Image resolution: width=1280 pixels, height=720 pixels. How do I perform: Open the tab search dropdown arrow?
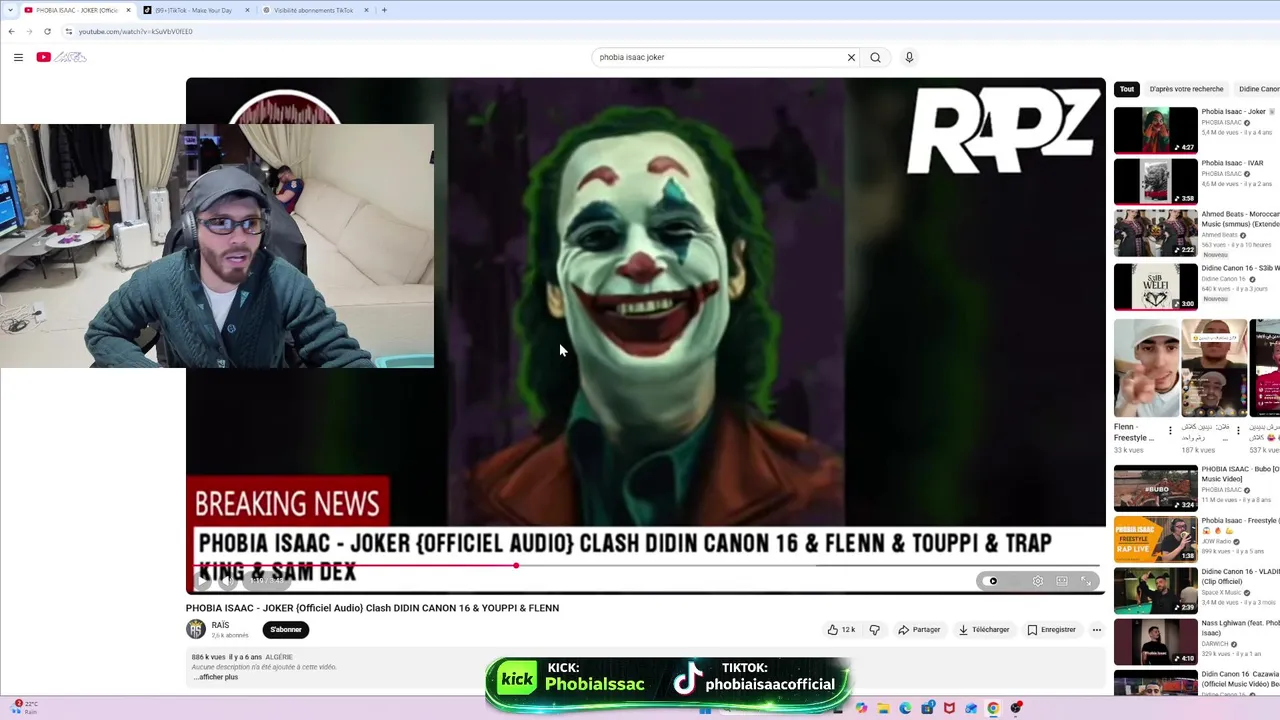coord(10,10)
